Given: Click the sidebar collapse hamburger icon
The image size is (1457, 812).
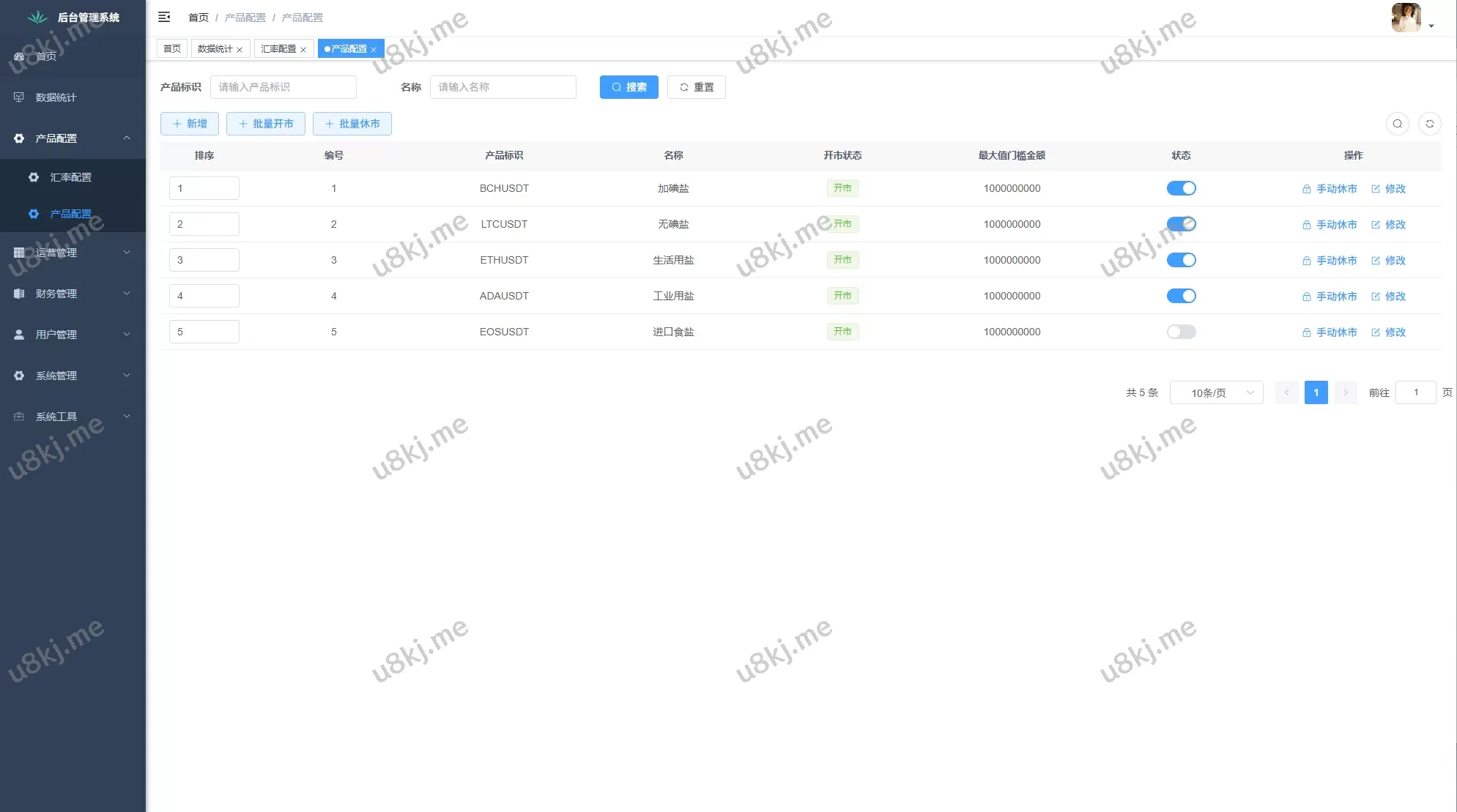Looking at the screenshot, I should [164, 17].
